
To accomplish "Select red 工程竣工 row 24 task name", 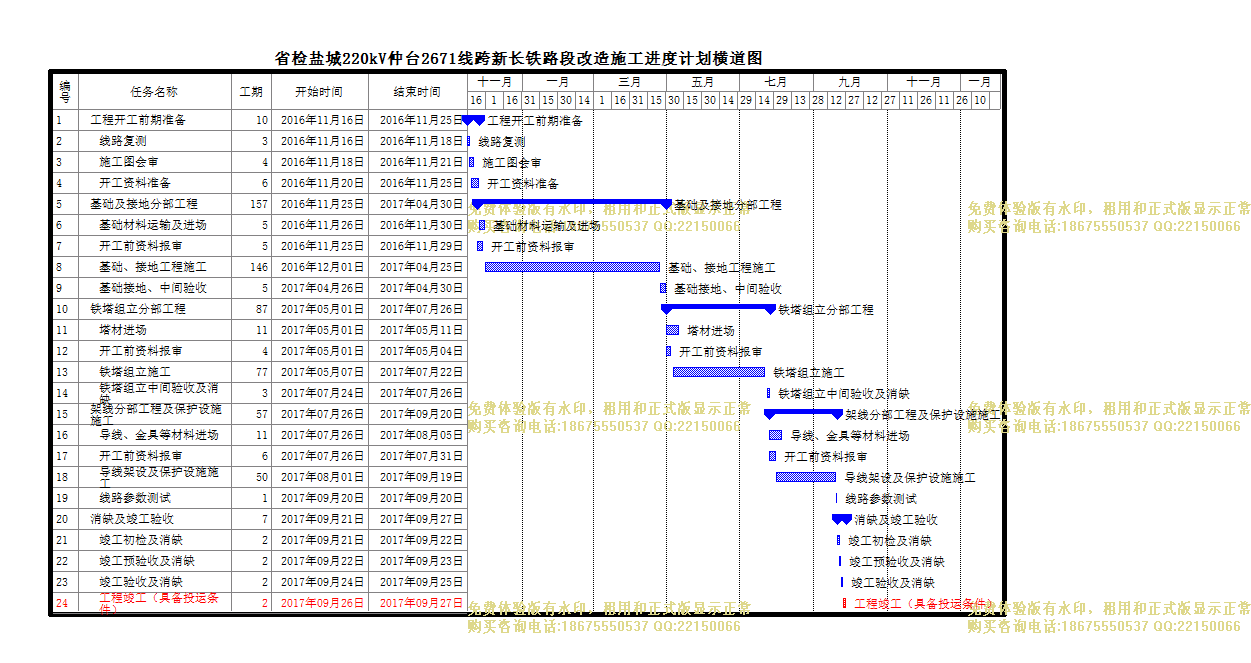I will pos(159,602).
